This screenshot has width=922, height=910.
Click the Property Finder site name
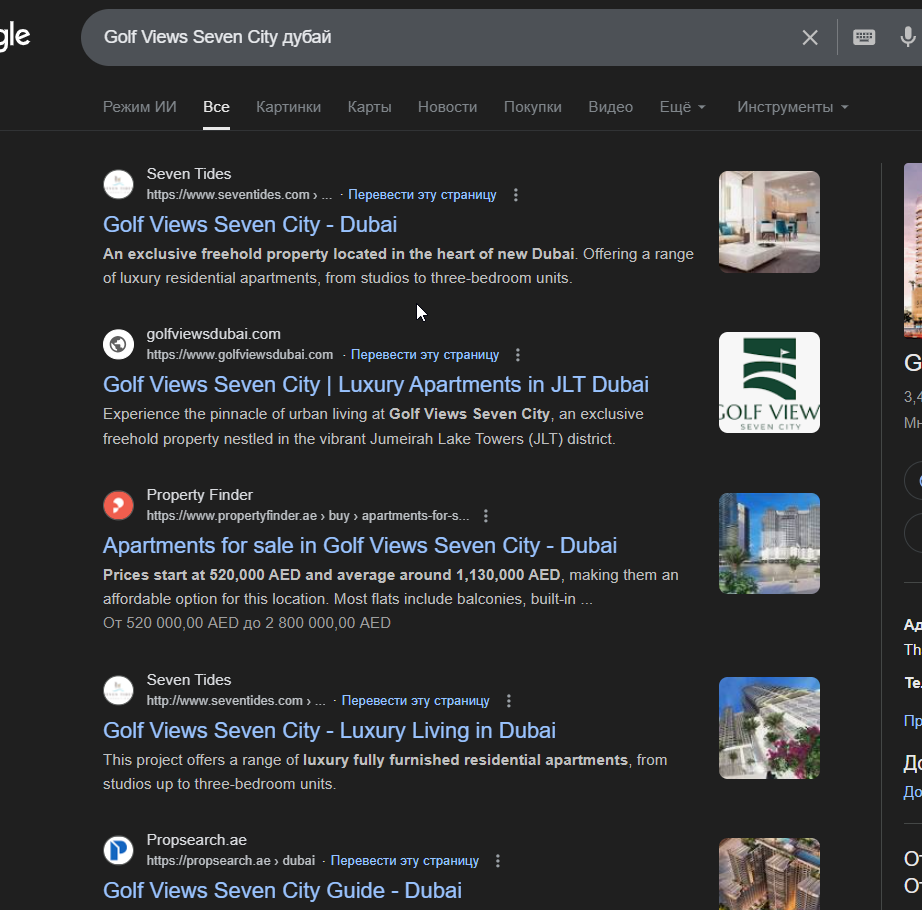(x=199, y=495)
